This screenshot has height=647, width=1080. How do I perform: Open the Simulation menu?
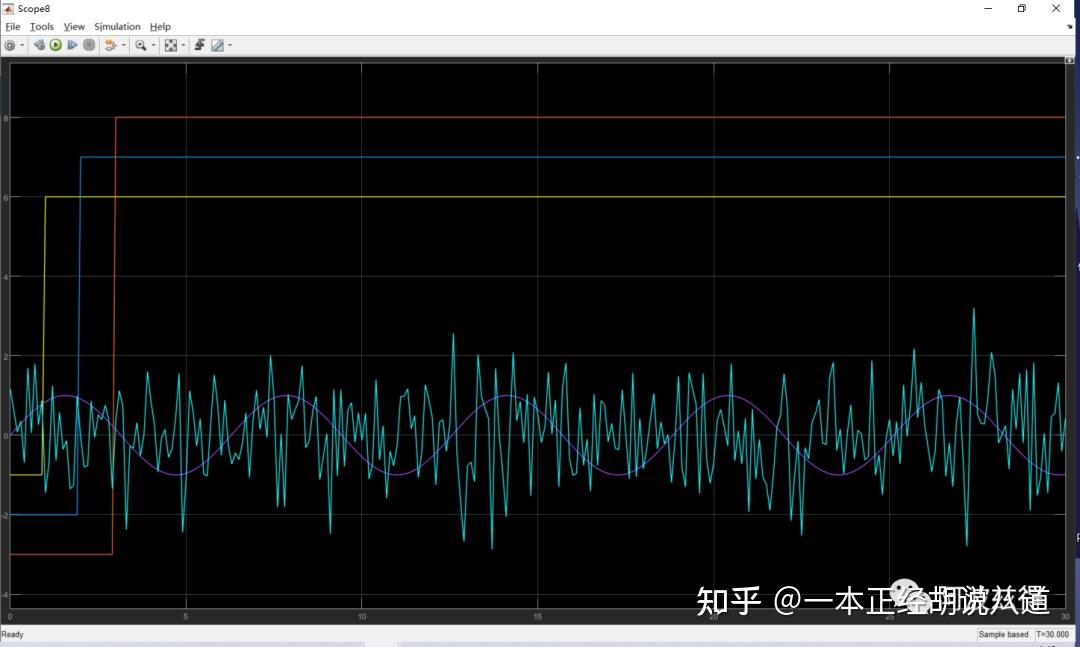(117, 26)
